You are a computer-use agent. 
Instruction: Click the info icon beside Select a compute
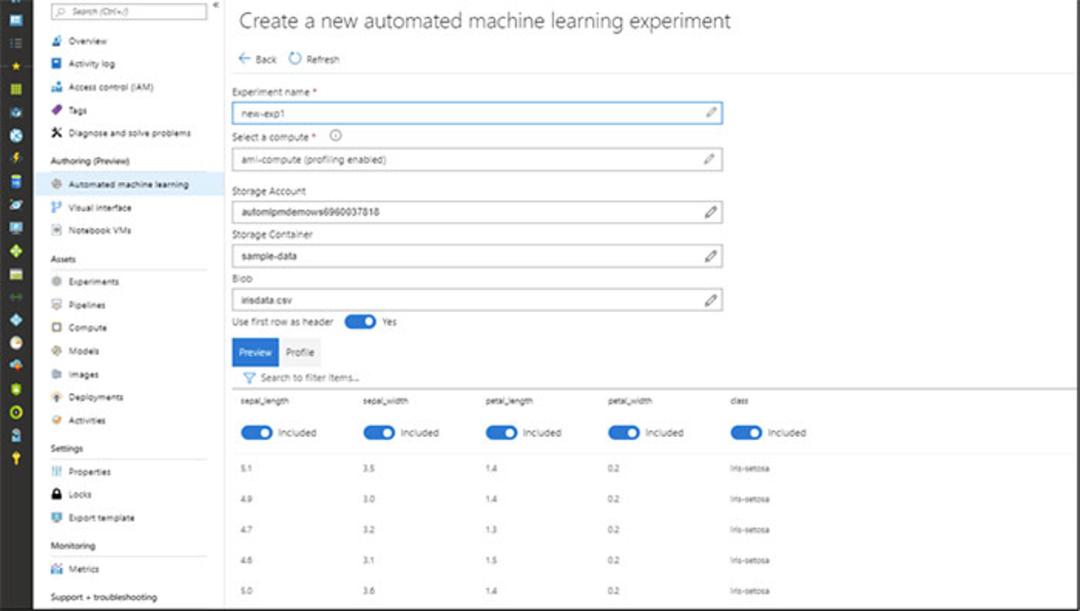tap(335, 136)
